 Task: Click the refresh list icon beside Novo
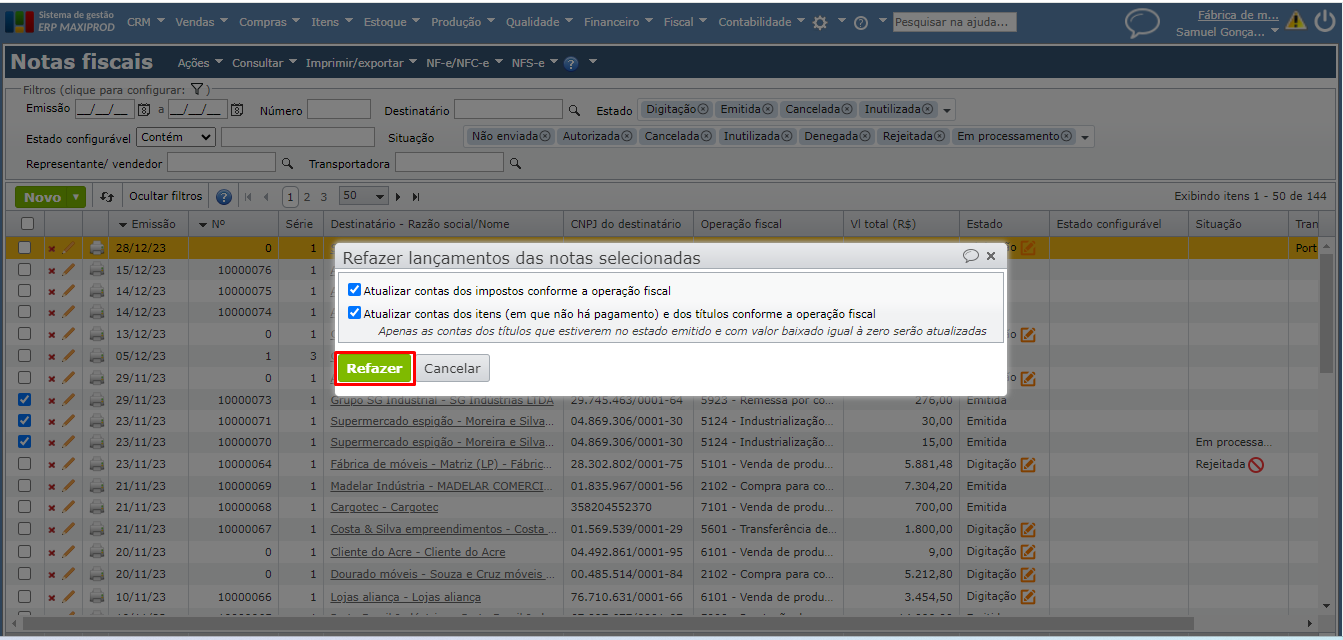107,197
